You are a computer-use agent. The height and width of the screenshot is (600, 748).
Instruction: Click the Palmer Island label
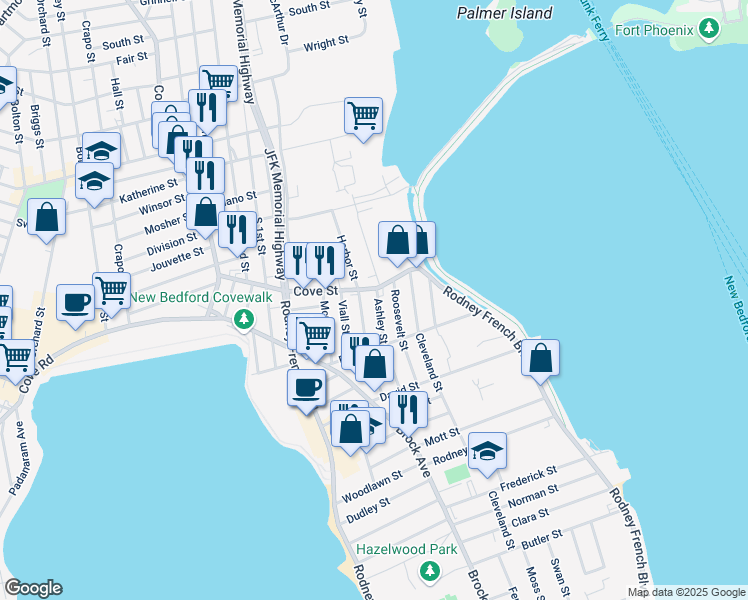tap(505, 13)
